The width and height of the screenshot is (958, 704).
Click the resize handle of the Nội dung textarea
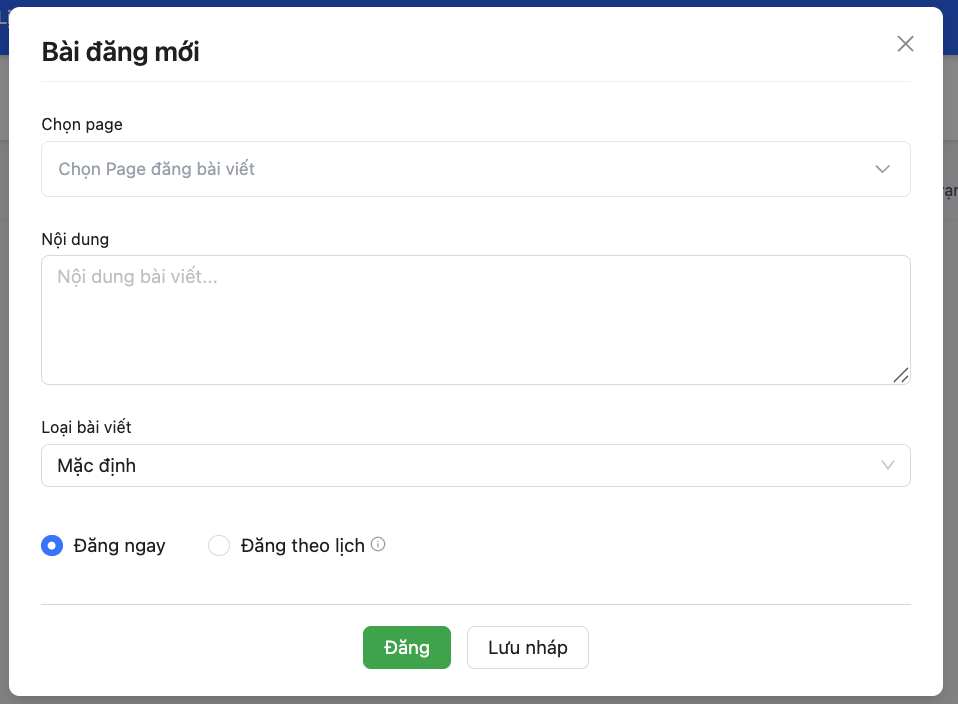[901, 374]
